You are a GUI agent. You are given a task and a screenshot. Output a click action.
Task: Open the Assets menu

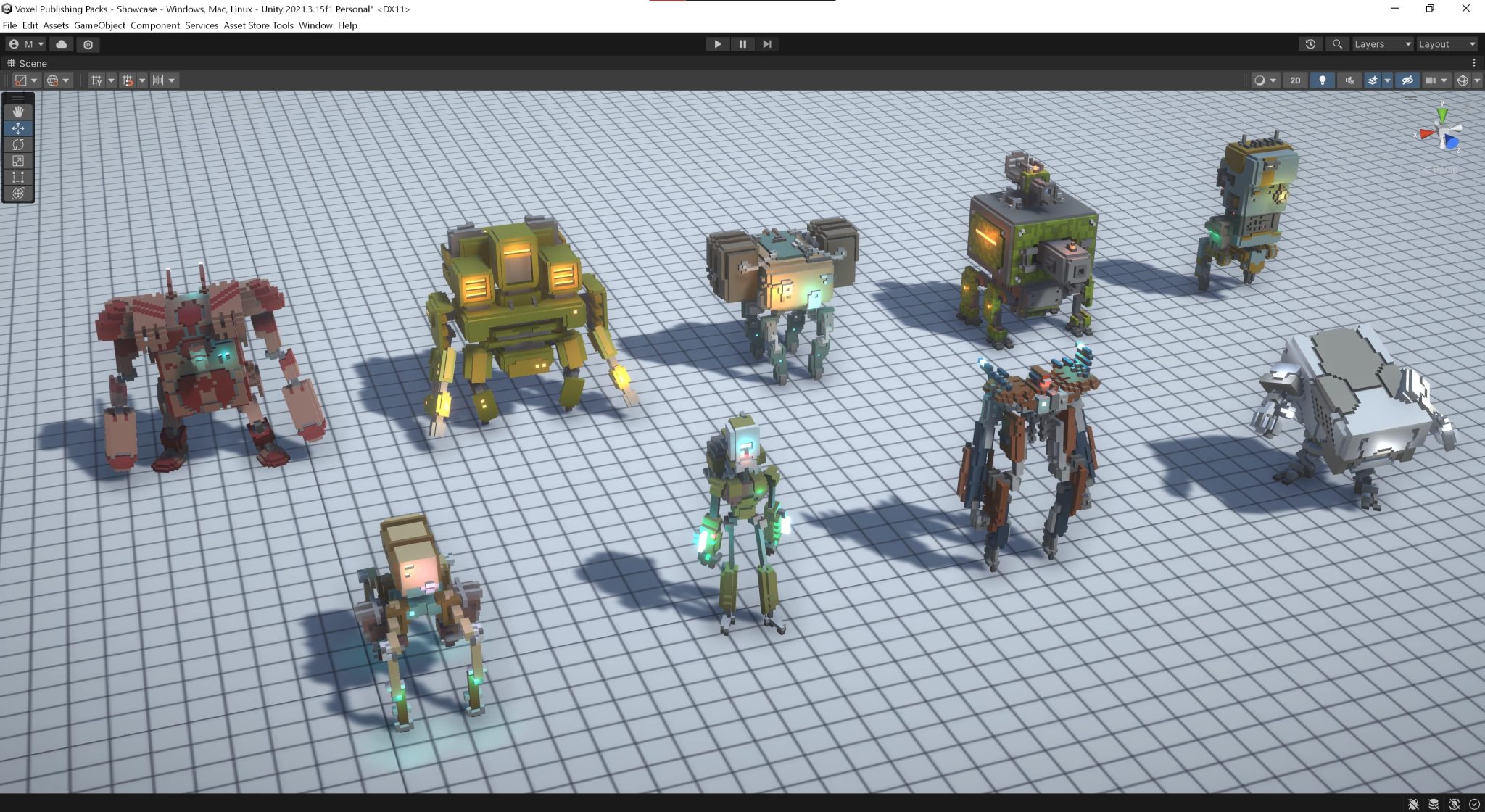click(x=56, y=25)
